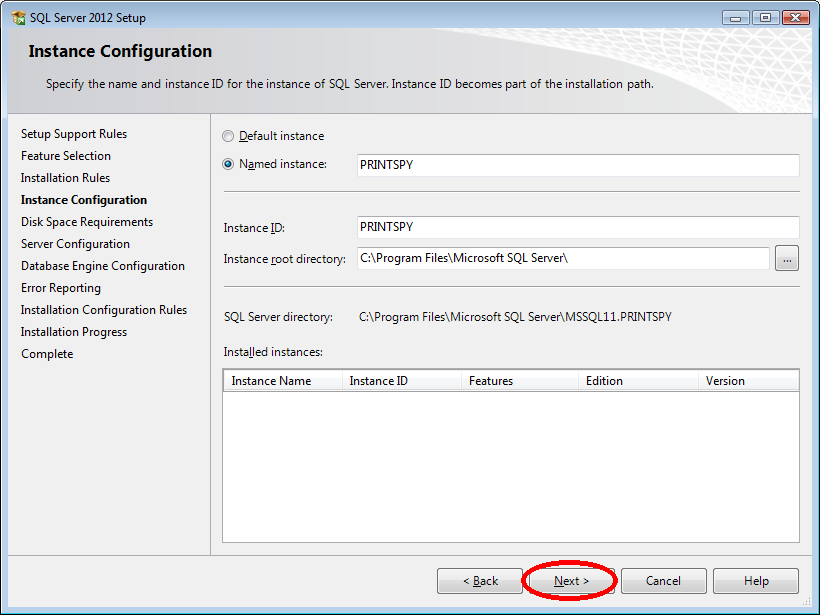Screen dimensions: 820x615
Task: Select the Named instance radio button
Action: click(228, 164)
